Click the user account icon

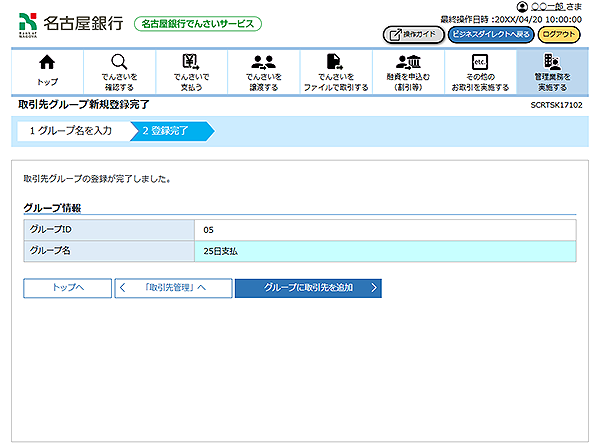(521, 7)
